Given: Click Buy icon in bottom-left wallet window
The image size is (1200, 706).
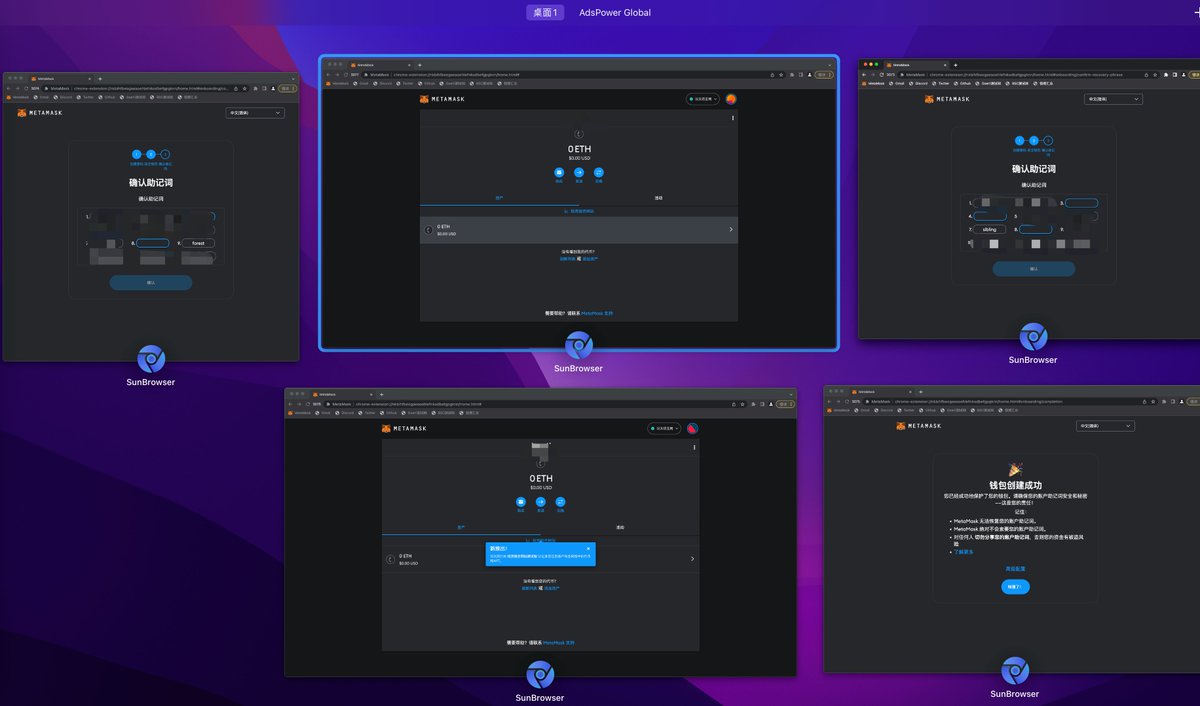Looking at the screenshot, I should coord(521,502).
